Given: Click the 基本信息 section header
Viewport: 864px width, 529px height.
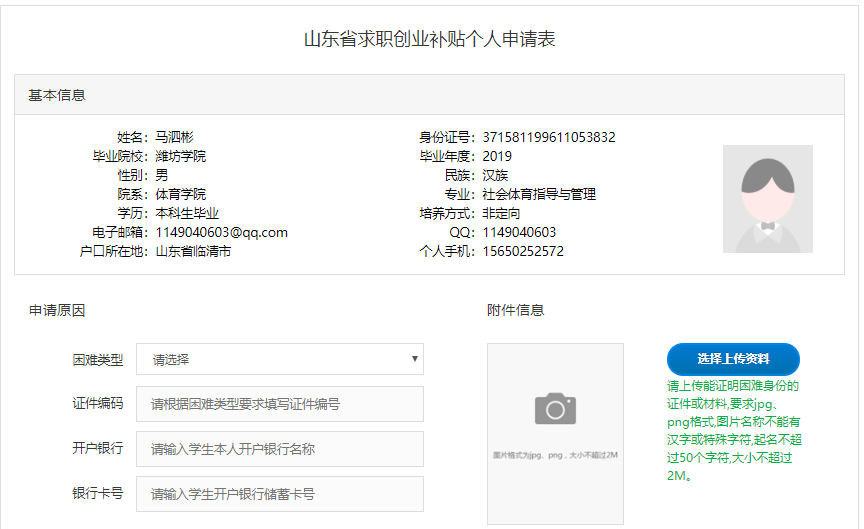Looking at the screenshot, I should [57, 96].
